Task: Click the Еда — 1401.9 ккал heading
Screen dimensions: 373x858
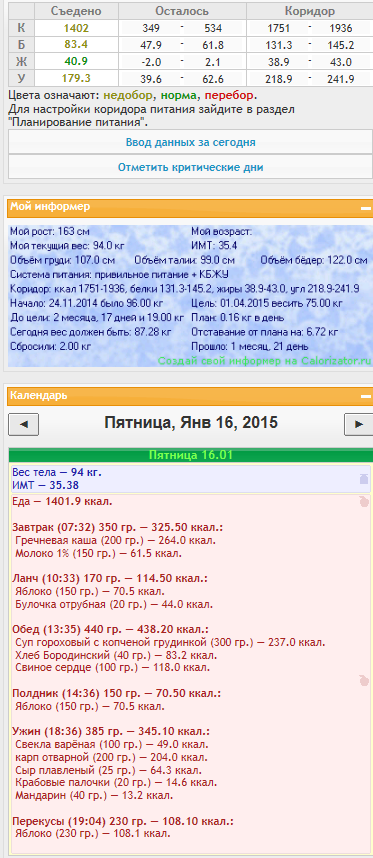Action: pyautogui.click(x=62, y=501)
